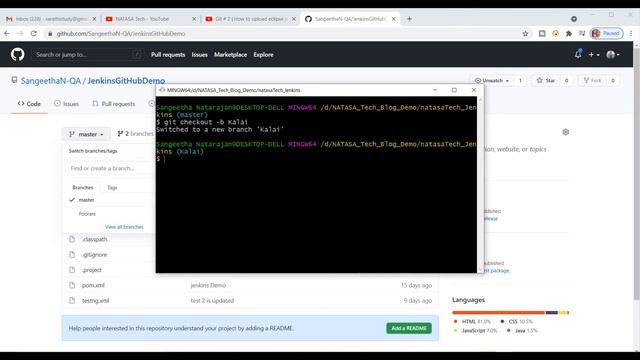Open the Chrome extensions puzzle icon
This screenshot has width=640, height=360.
tap(569, 33)
